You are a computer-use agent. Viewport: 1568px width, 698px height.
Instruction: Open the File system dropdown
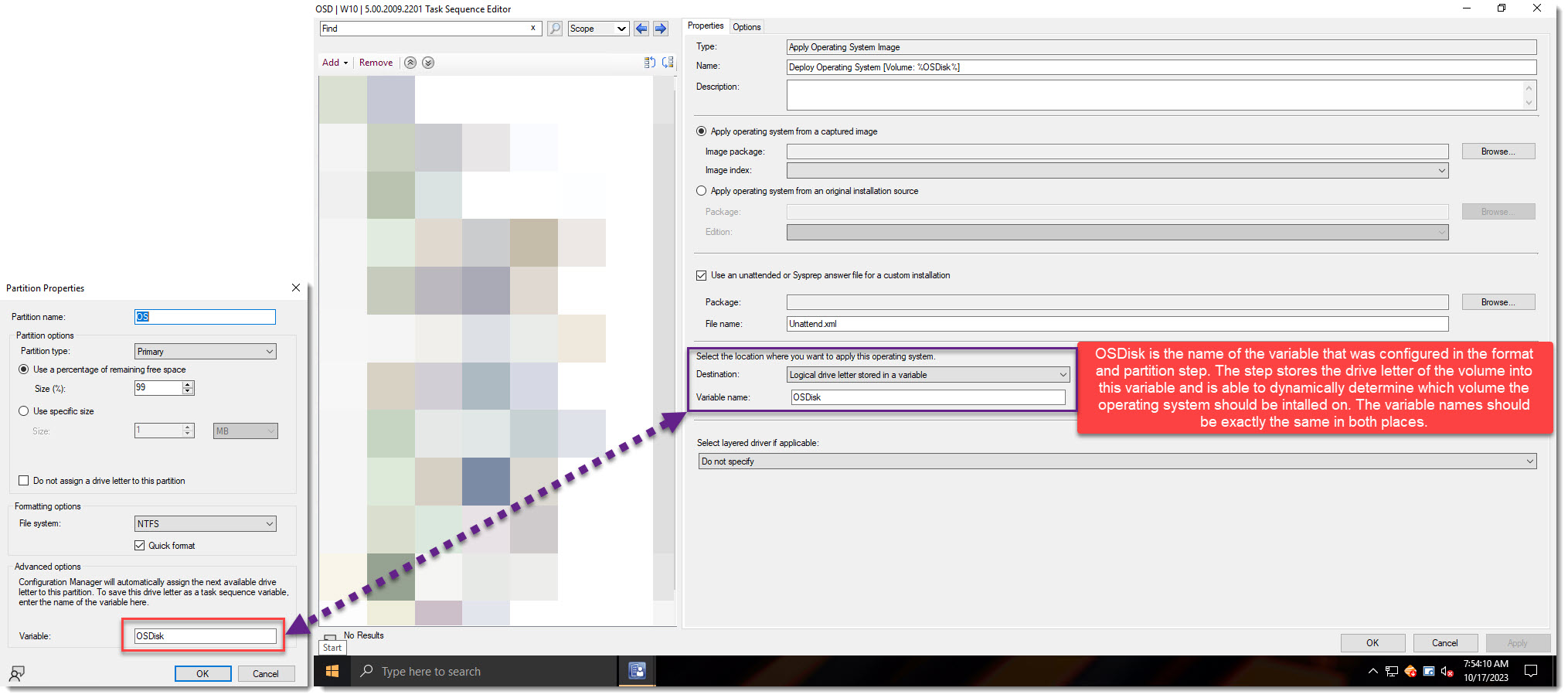205,524
